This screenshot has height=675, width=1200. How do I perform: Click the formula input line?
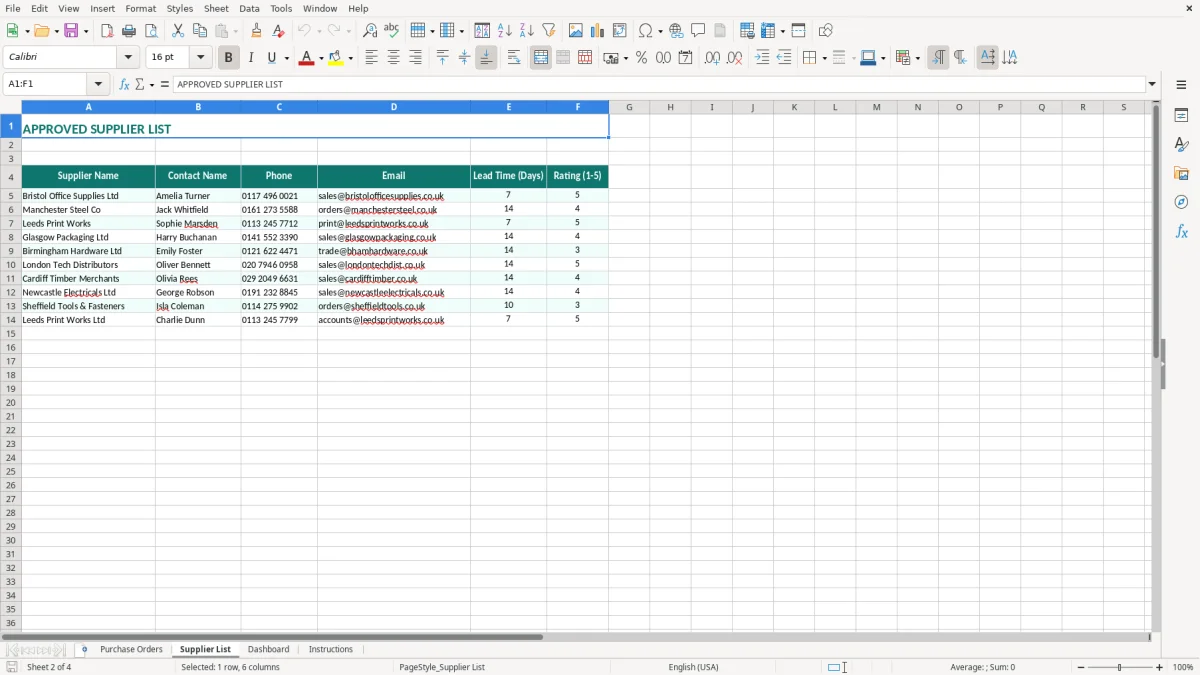(660, 84)
